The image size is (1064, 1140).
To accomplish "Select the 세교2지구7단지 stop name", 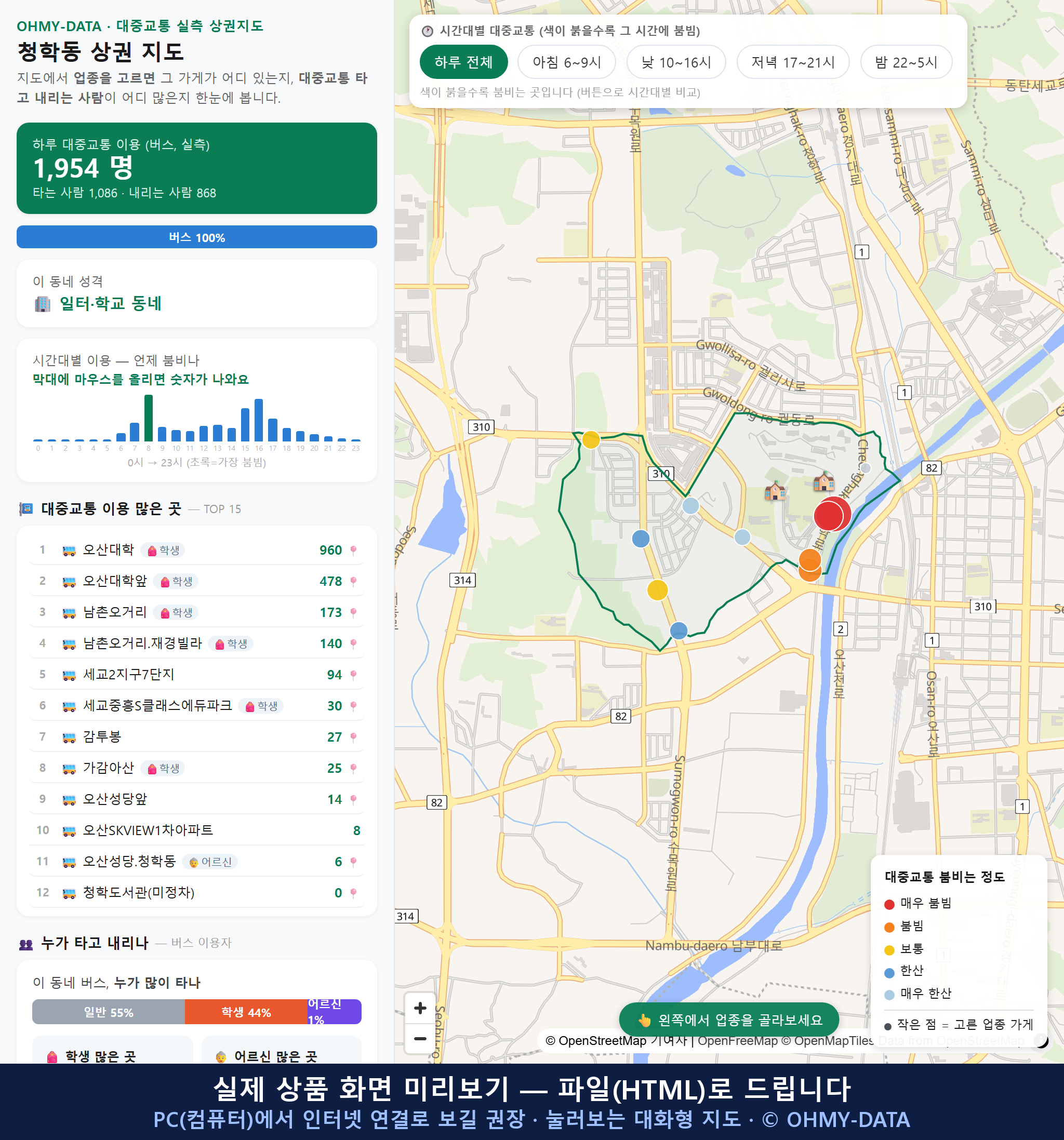I will coord(128,674).
